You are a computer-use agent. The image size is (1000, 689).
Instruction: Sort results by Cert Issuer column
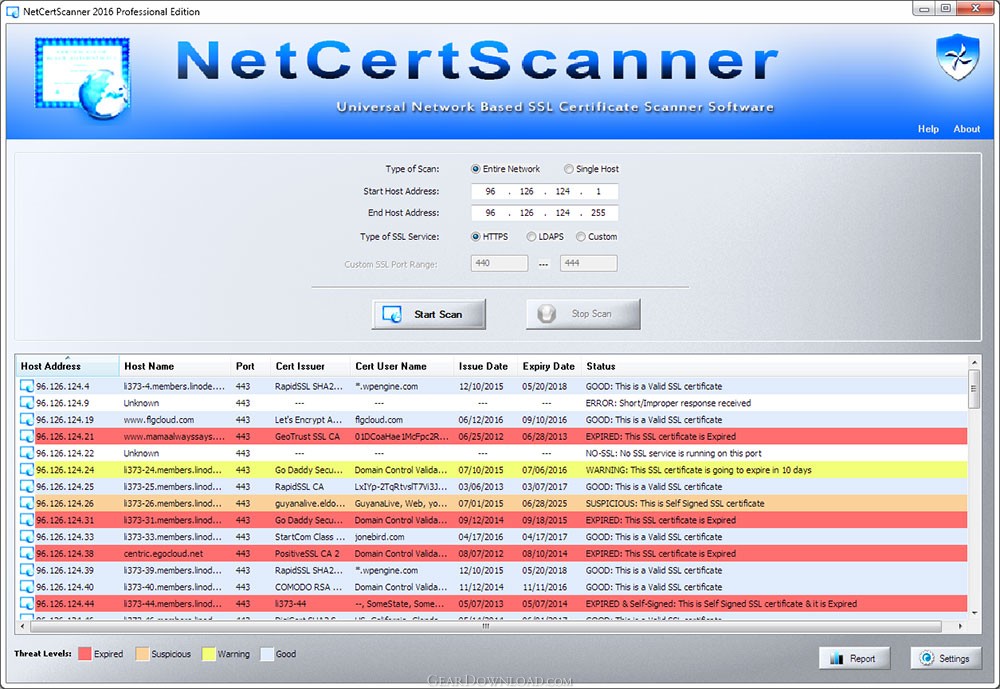point(310,366)
